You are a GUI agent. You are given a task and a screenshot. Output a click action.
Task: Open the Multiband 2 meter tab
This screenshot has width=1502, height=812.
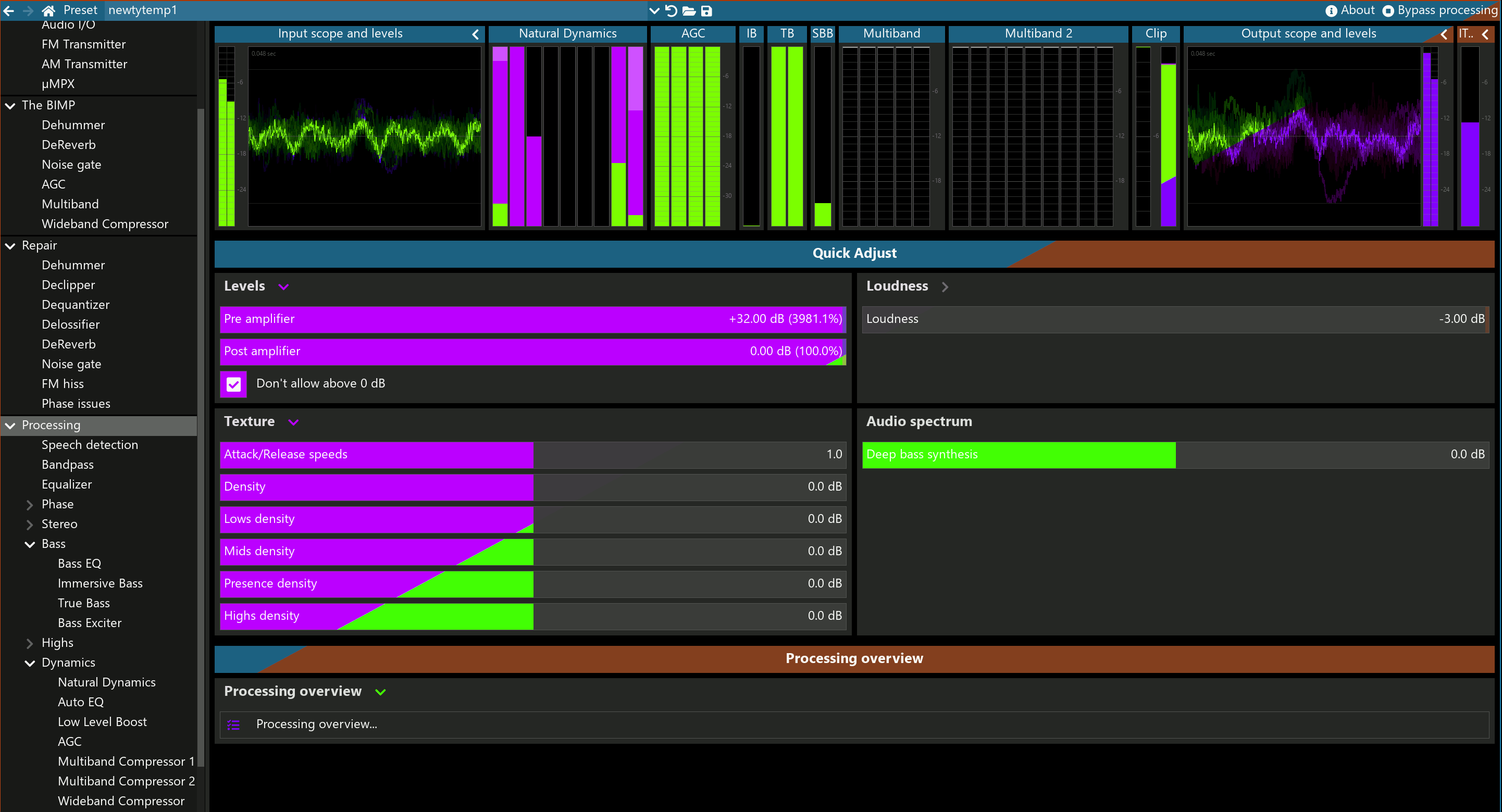tap(1038, 34)
